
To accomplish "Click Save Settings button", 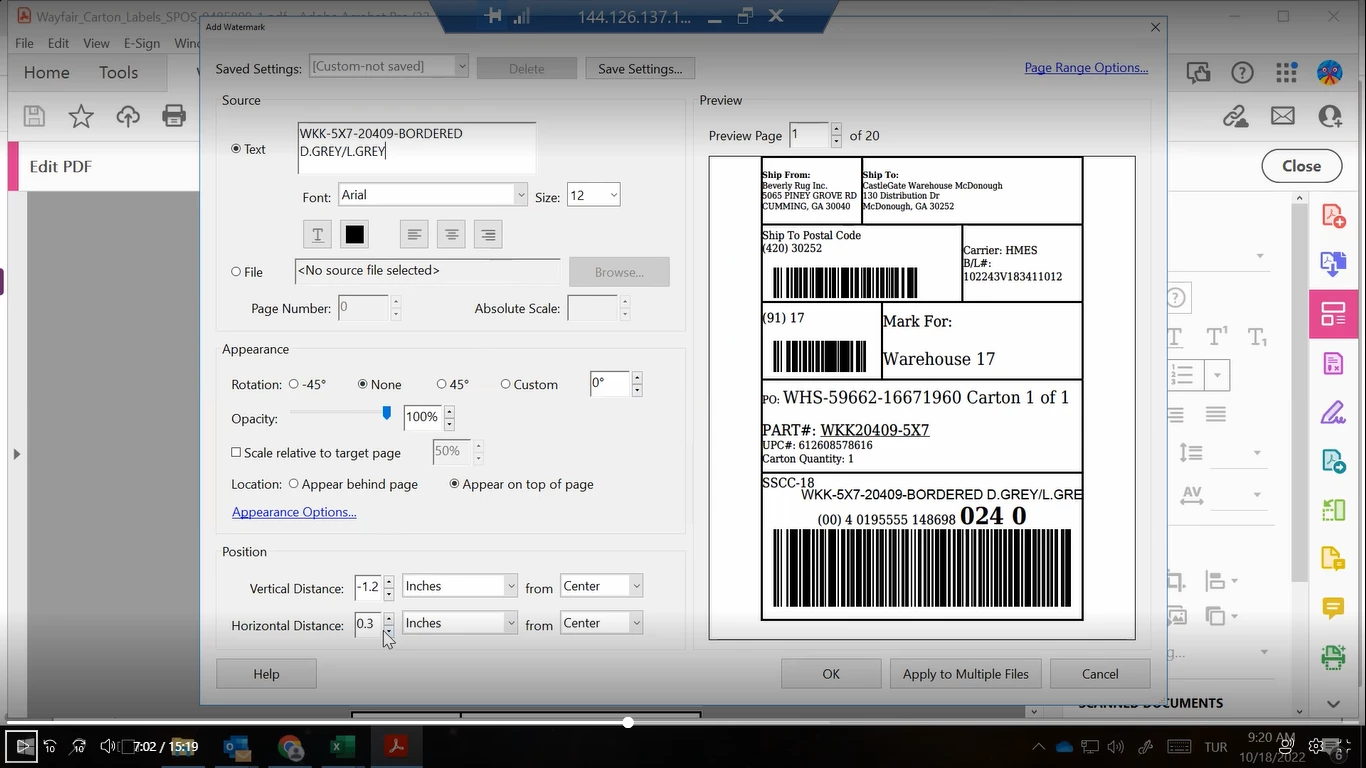I will pyautogui.click(x=640, y=68).
